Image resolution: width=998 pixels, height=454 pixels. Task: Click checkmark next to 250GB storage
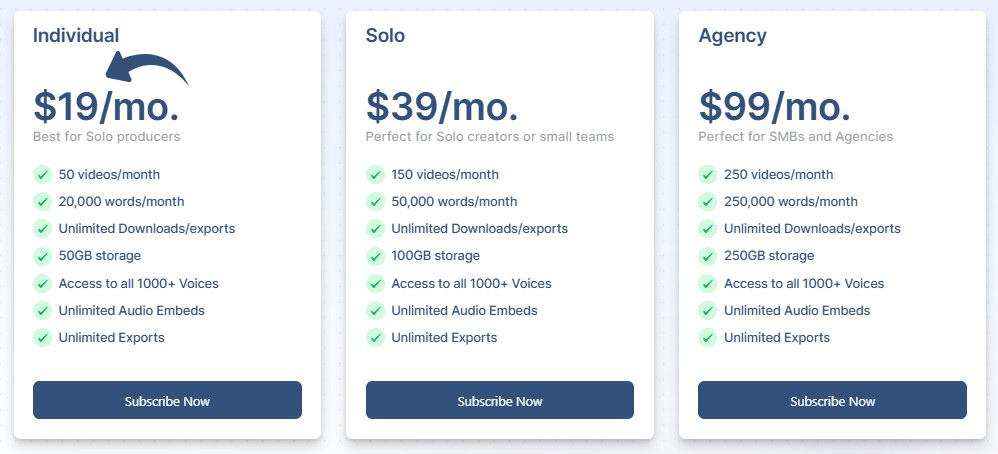click(x=708, y=255)
